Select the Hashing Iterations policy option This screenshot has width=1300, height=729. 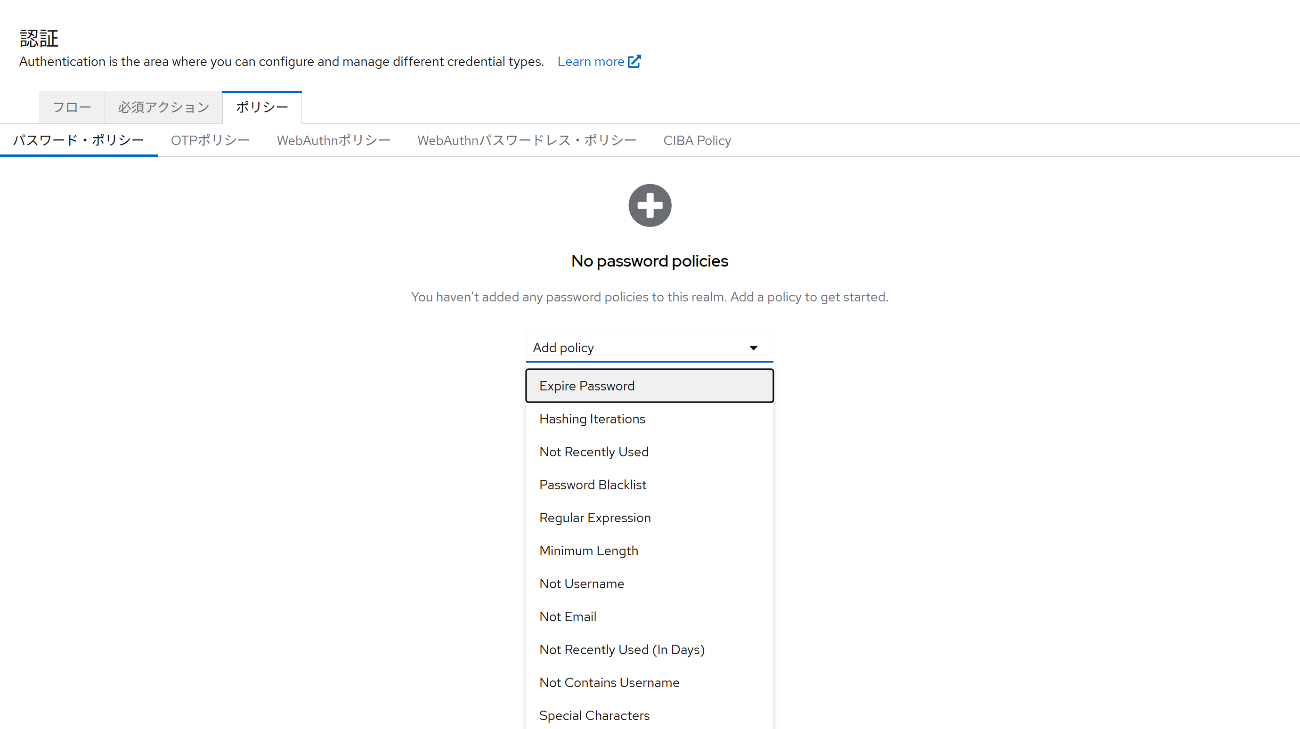click(592, 419)
